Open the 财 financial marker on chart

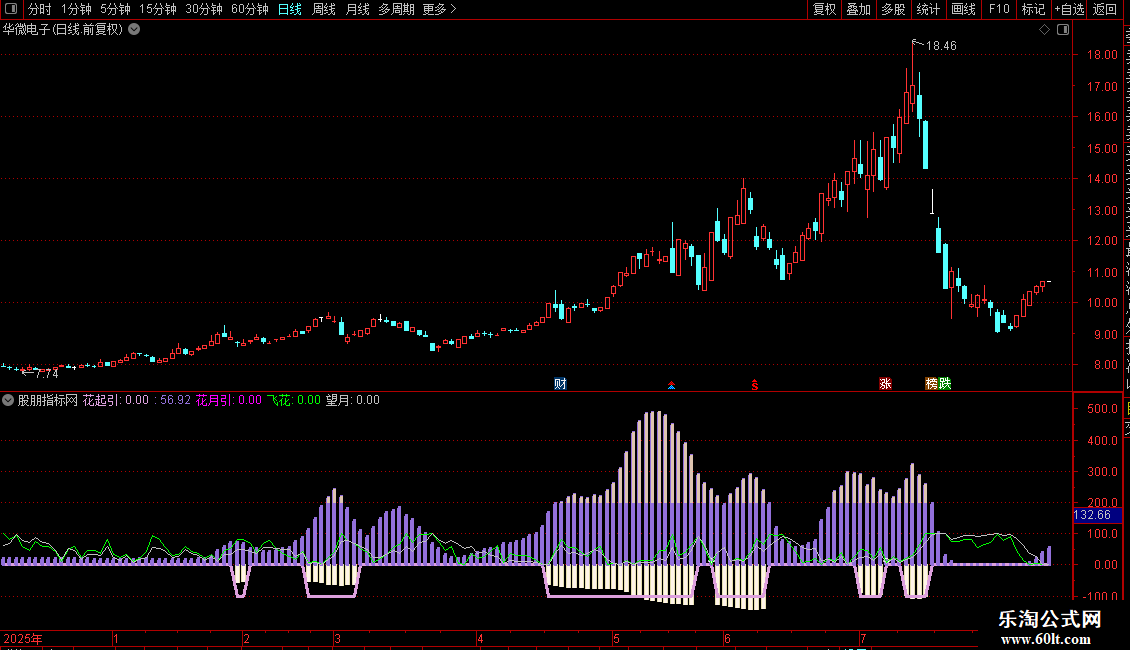pos(560,383)
